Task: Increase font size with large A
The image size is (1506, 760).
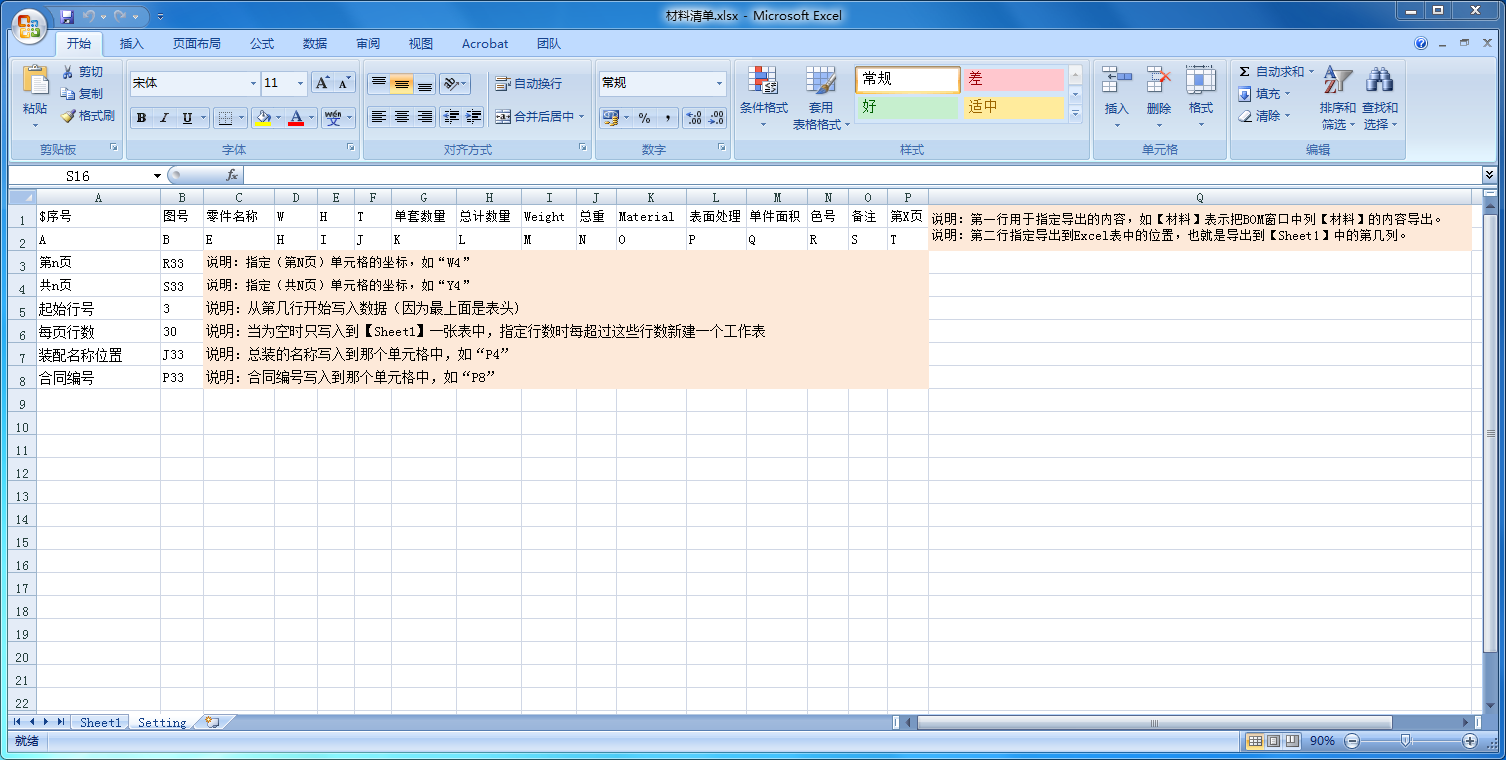Action: point(322,83)
